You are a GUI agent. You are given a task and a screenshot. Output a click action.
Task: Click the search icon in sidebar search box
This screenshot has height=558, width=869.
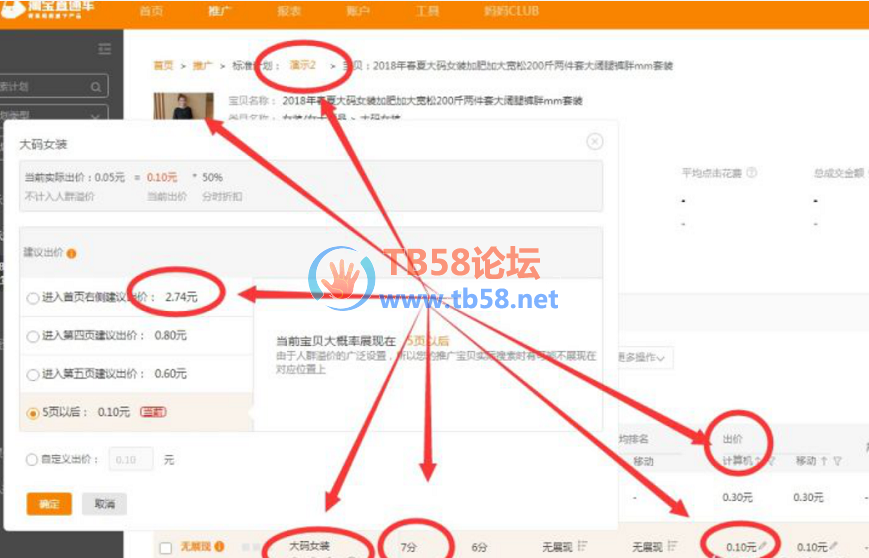coord(97,87)
